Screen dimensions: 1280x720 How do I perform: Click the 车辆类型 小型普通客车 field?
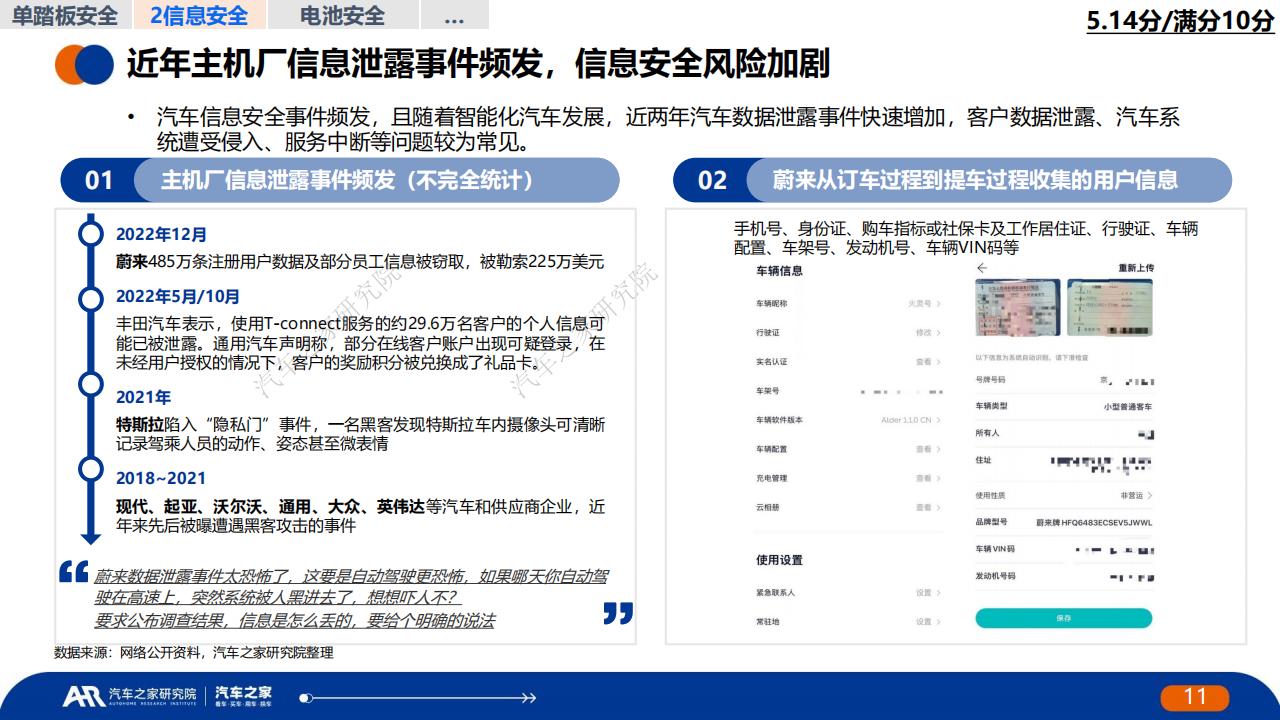(1064, 407)
